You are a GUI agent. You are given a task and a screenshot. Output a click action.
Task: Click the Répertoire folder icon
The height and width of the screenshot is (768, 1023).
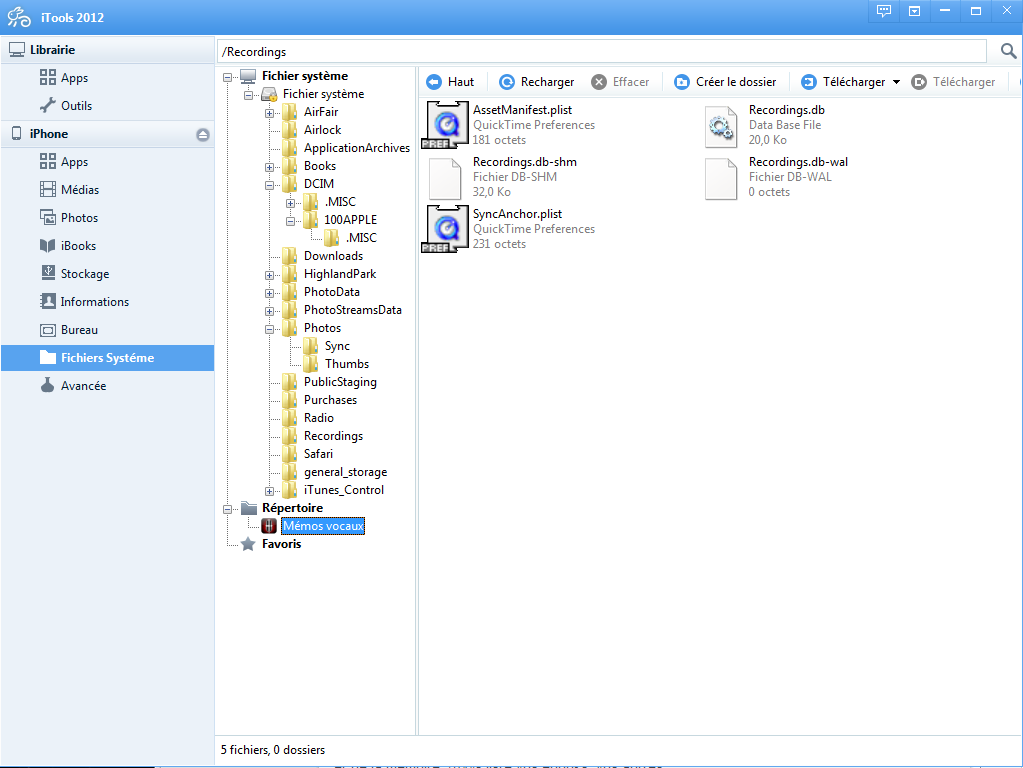tap(249, 508)
